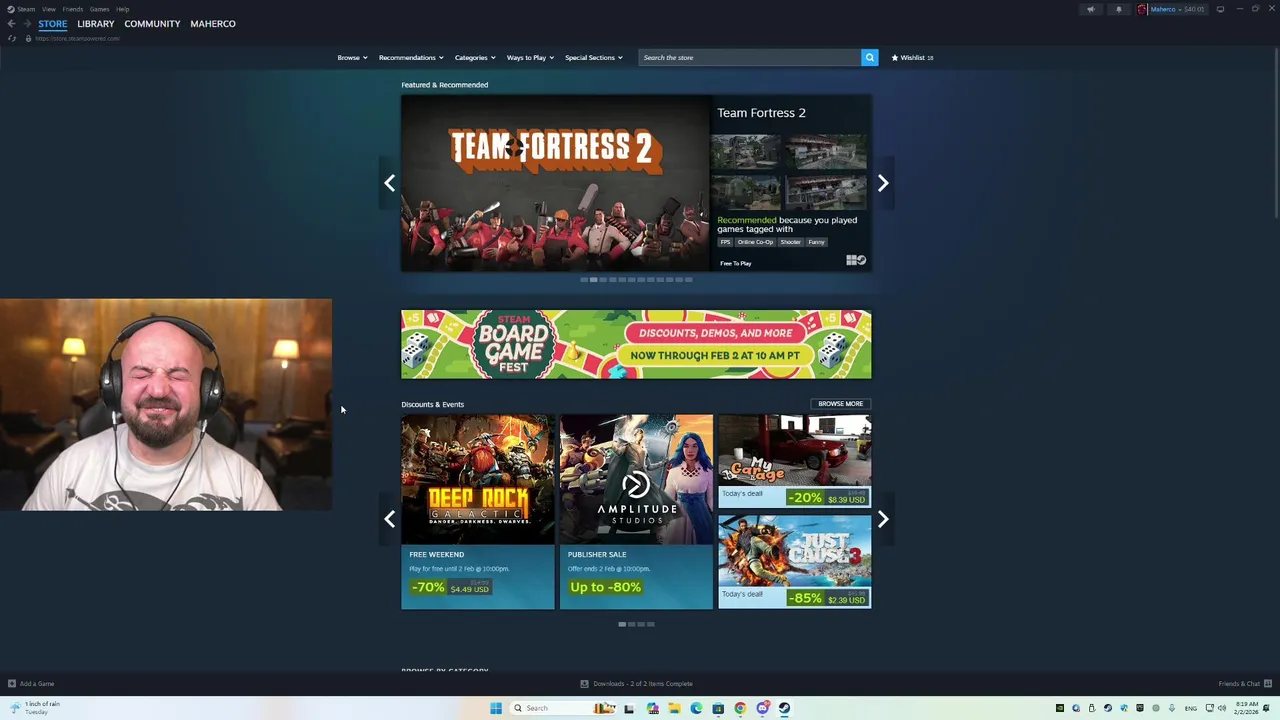Click the BROWSE MORE button
This screenshot has height=720, width=1280.
pyautogui.click(x=840, y=404)
